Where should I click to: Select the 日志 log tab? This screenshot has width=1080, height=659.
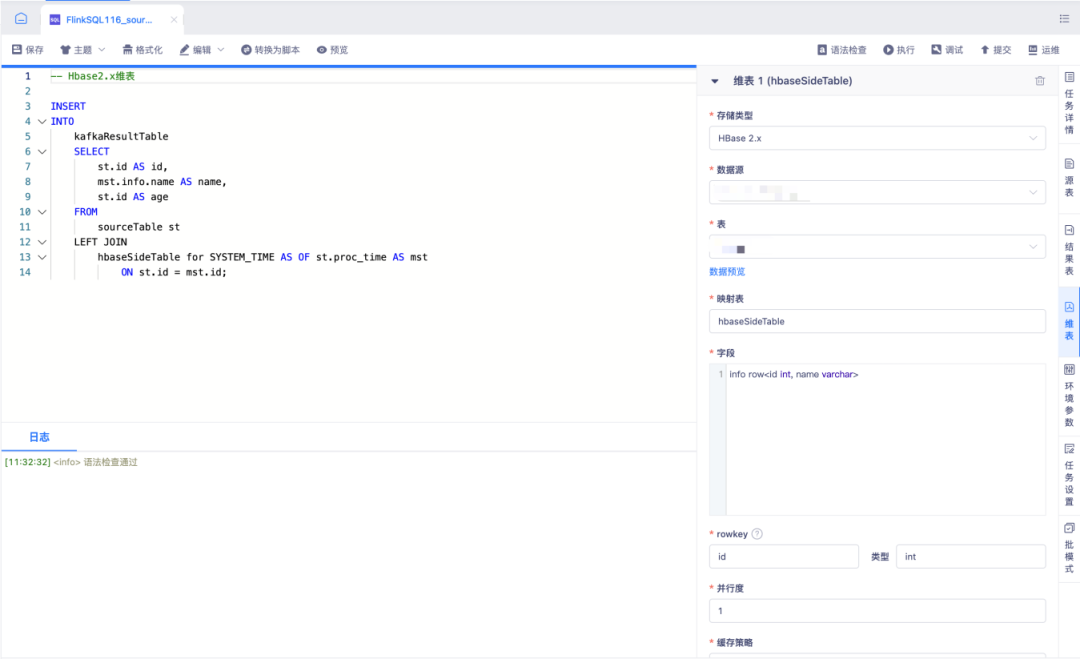point(39,437)
